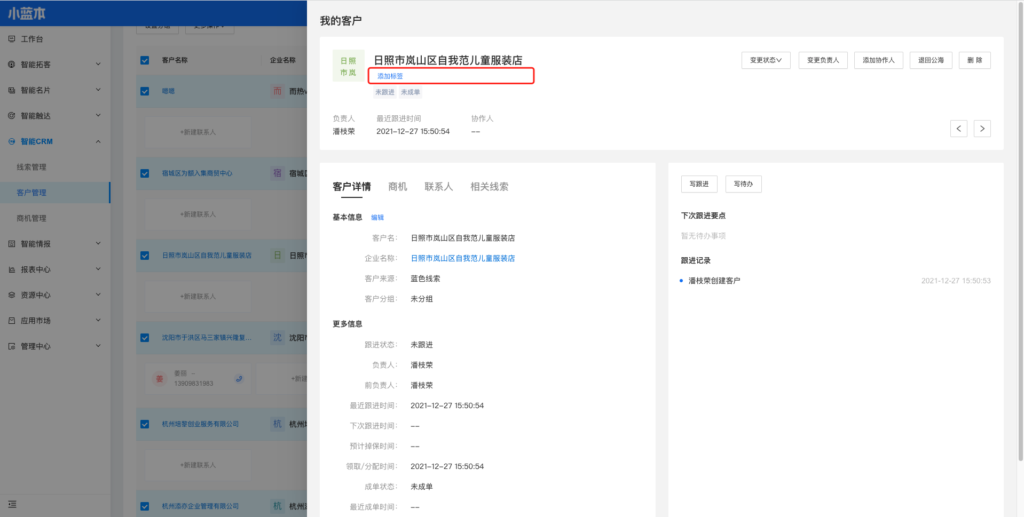Click the 智能拓客 sidebar icon
Screen dimensions: 1024x517
(12, 65)
